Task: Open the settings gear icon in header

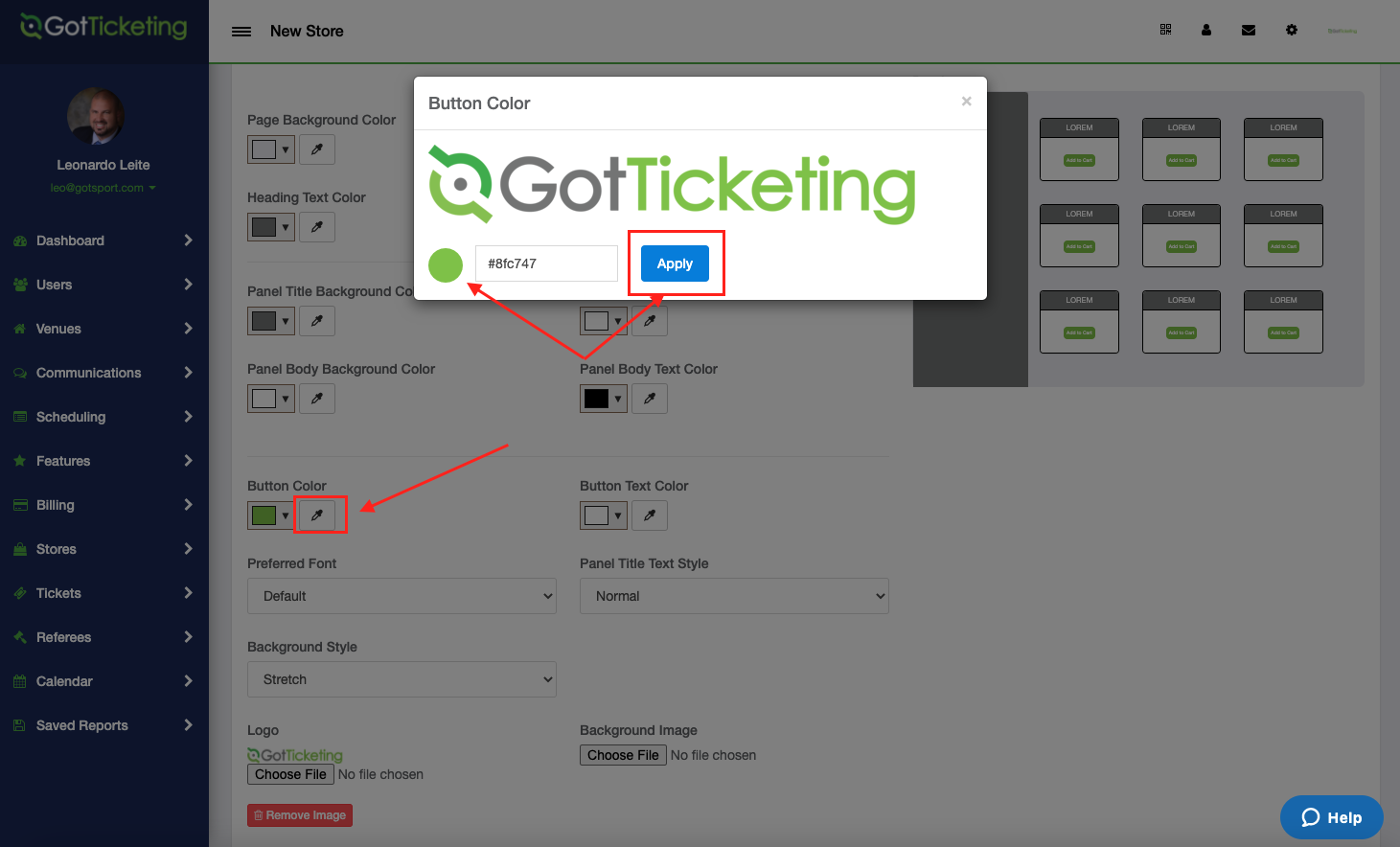Action: (x=1292, y=30)
